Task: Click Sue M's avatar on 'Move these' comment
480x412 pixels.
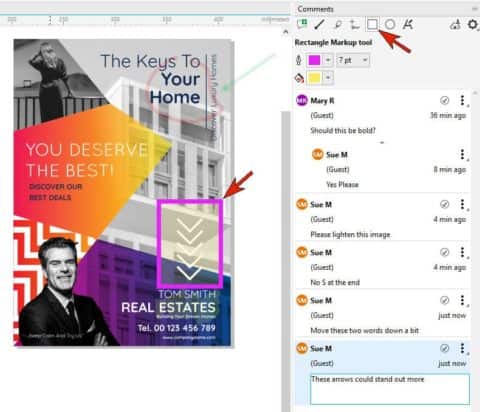Action: coord(302,300)
